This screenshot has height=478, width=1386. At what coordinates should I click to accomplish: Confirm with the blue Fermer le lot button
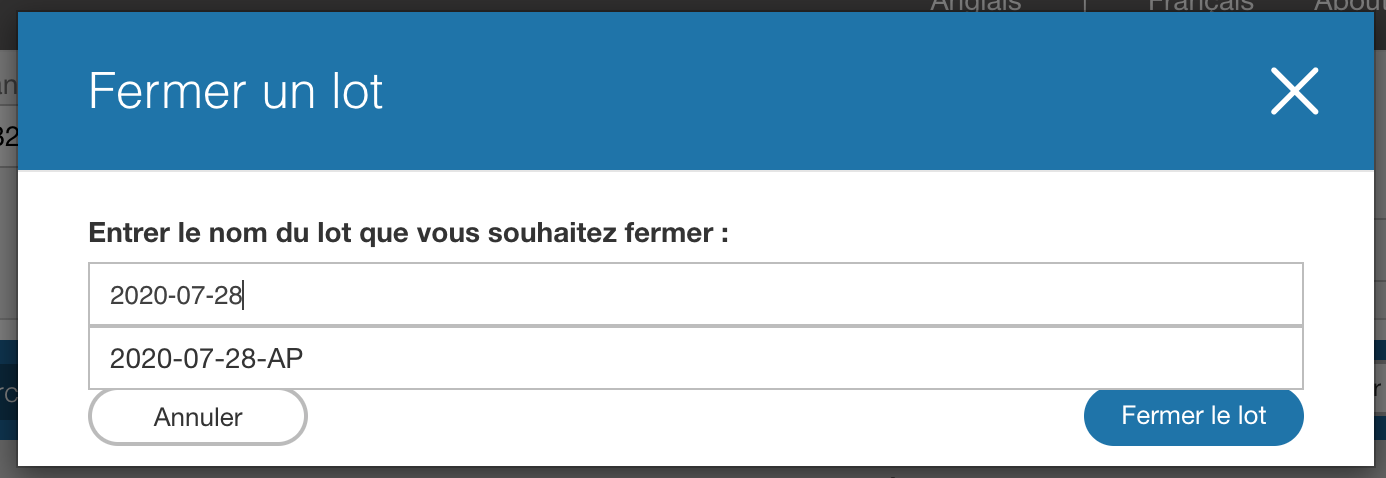tap(1193, 416)
